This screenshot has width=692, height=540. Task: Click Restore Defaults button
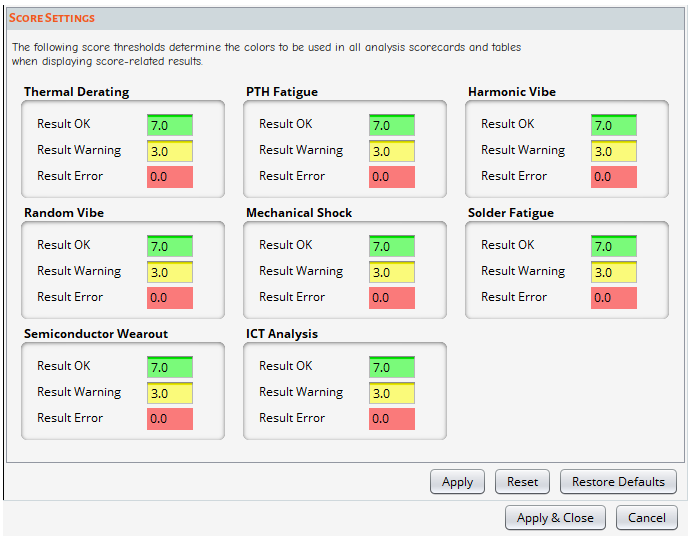[618, 481]
